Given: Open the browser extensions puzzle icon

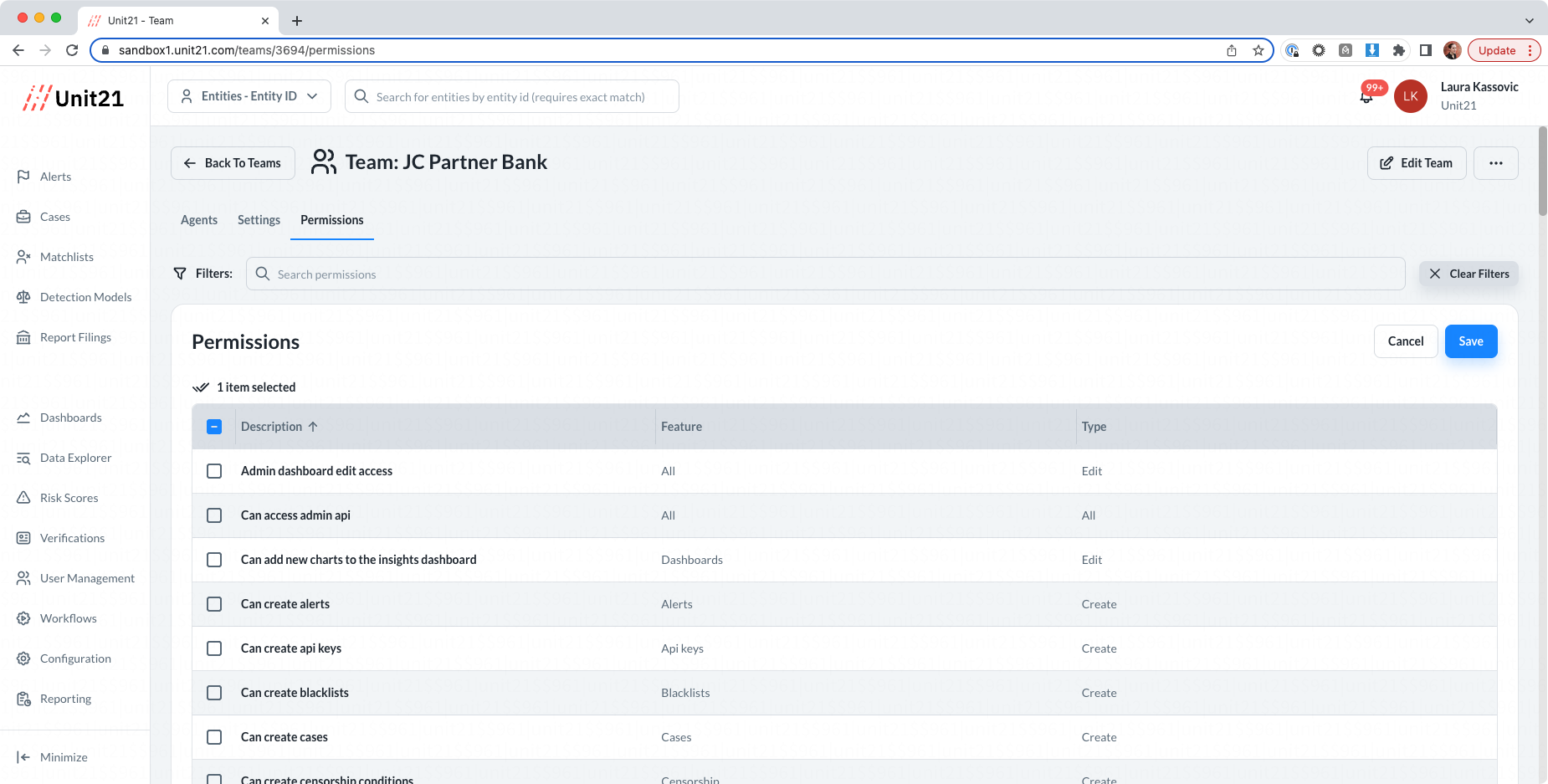Looking at the screenshot, I should [x=1399, y=50].
